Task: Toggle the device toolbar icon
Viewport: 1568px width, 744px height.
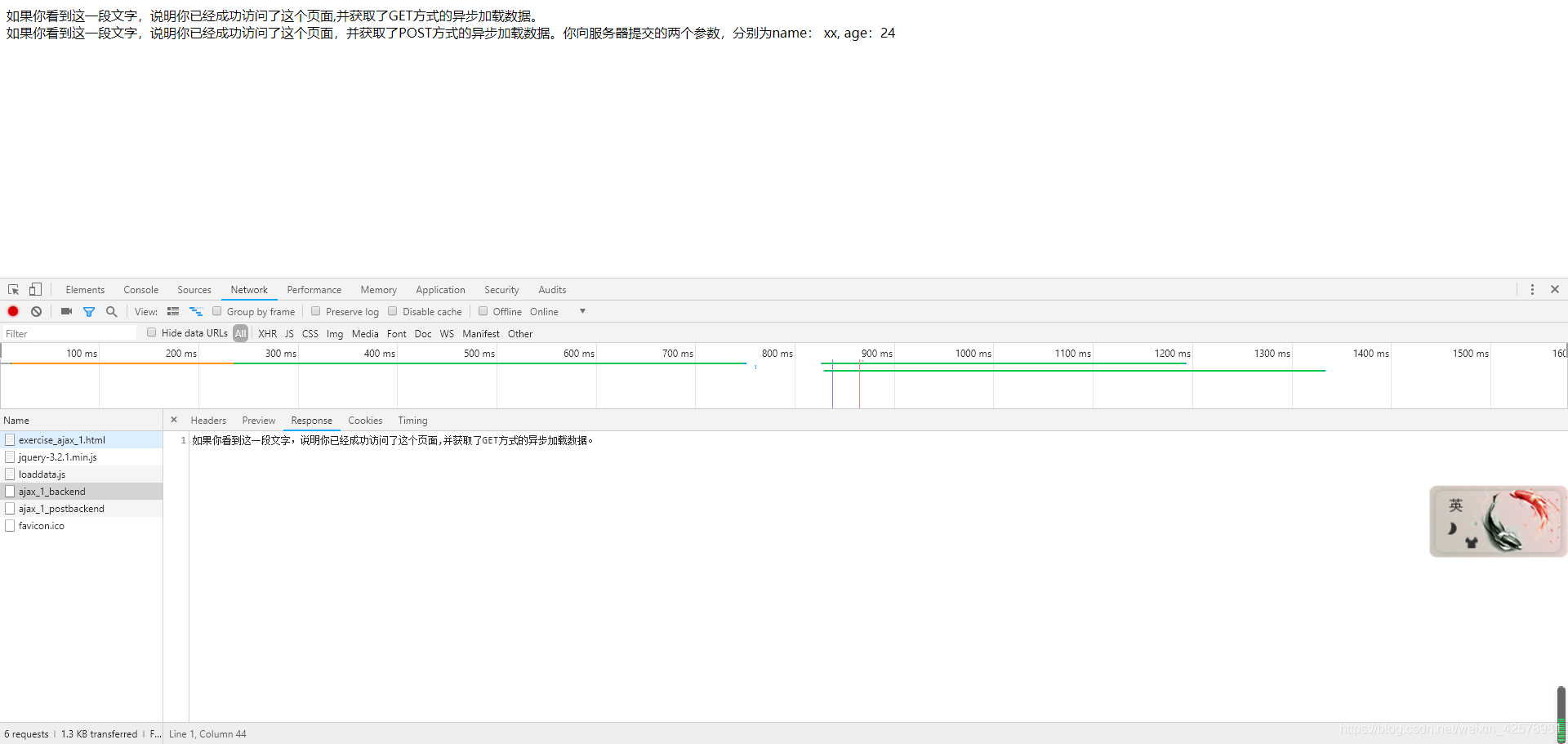Action: click(x=35, y=290)
